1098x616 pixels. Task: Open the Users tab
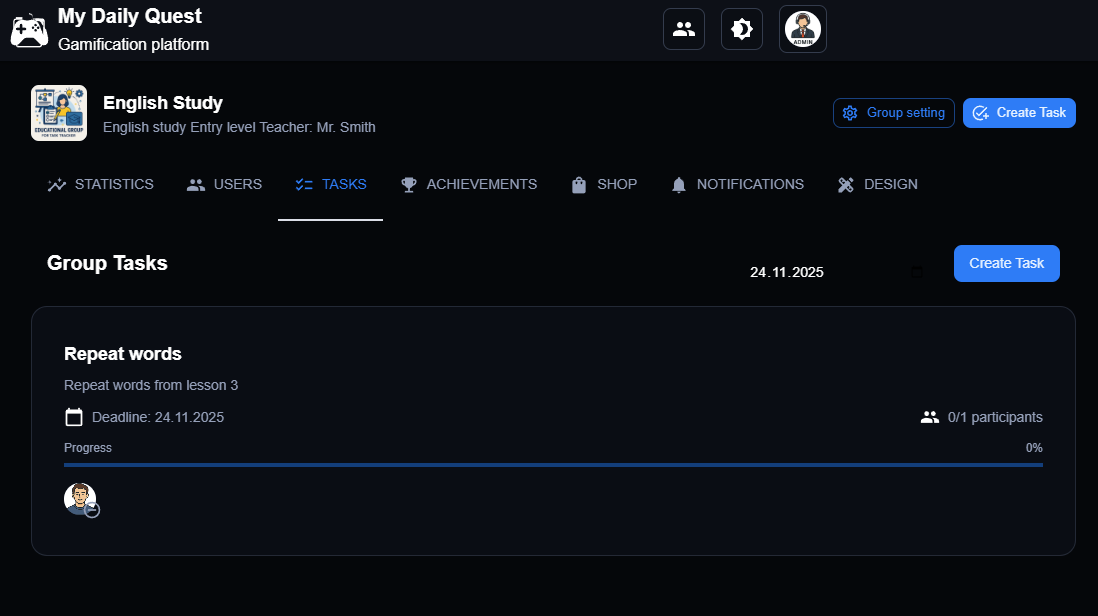tap(224, 185)
